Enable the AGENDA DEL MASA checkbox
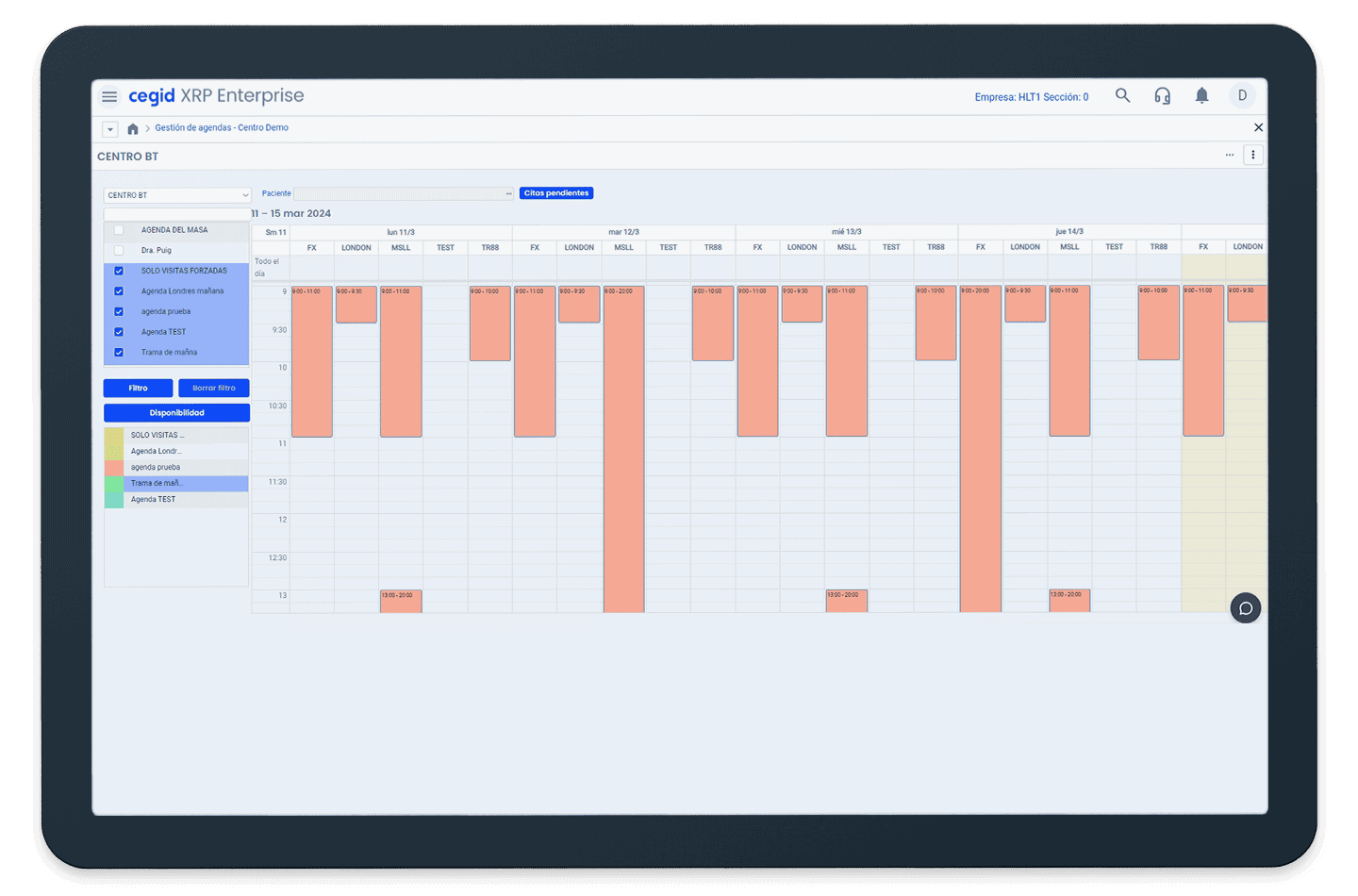1358x896 pixels. 119,230
